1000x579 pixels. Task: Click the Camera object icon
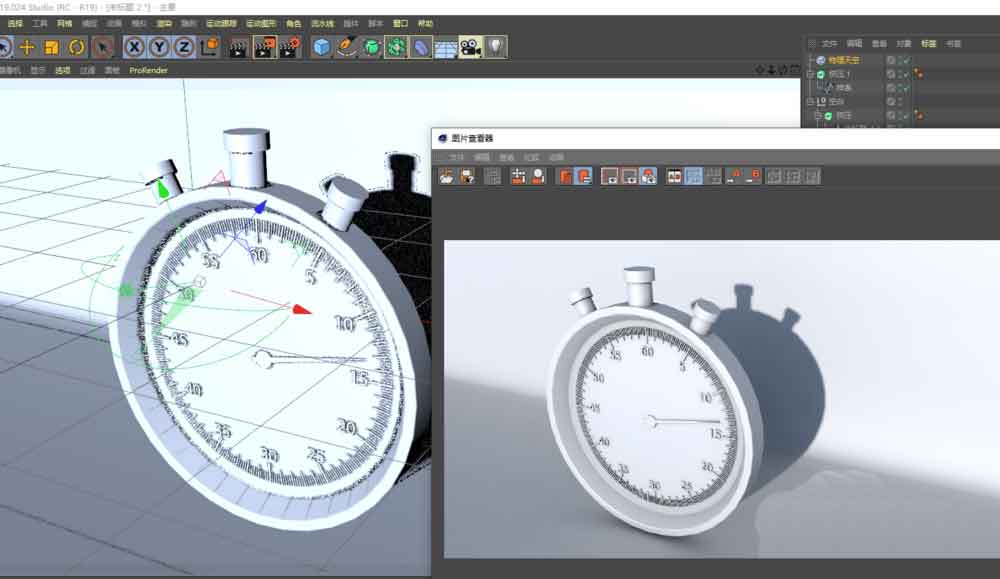coord(470,47)
